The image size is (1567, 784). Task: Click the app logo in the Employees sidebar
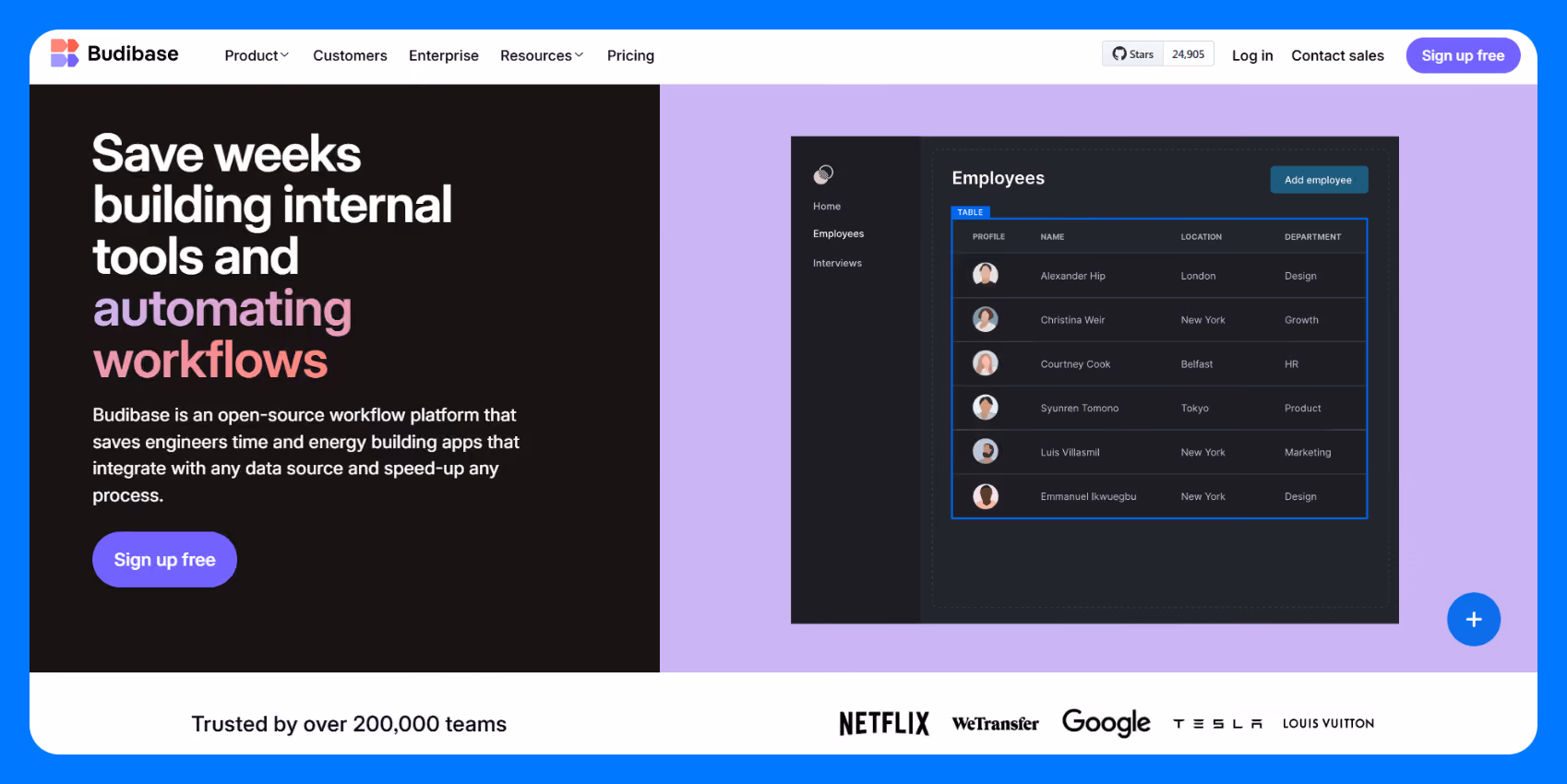pyautogui.click(x=823, y=174)
